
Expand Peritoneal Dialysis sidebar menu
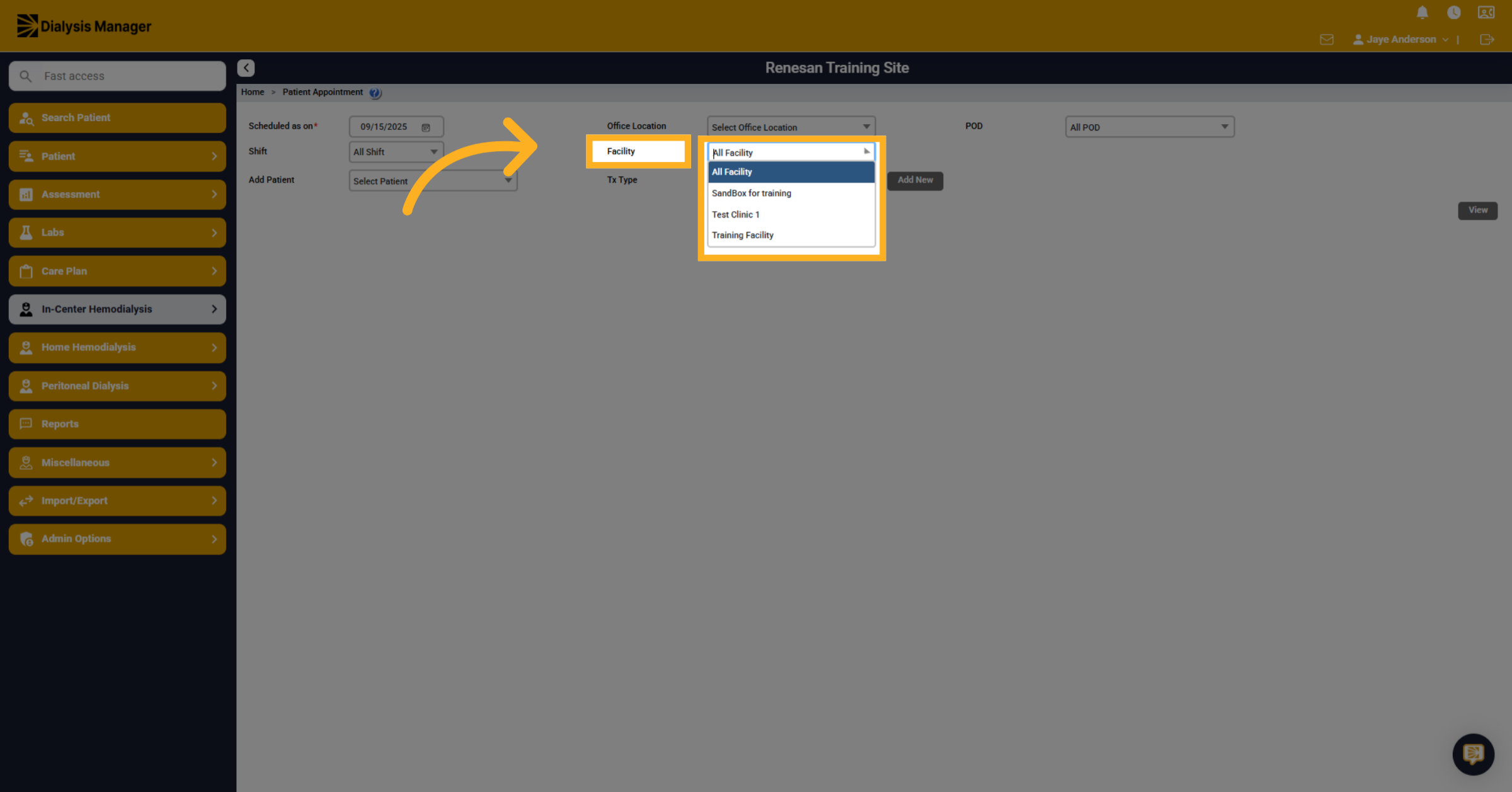[x=117, y=386]
